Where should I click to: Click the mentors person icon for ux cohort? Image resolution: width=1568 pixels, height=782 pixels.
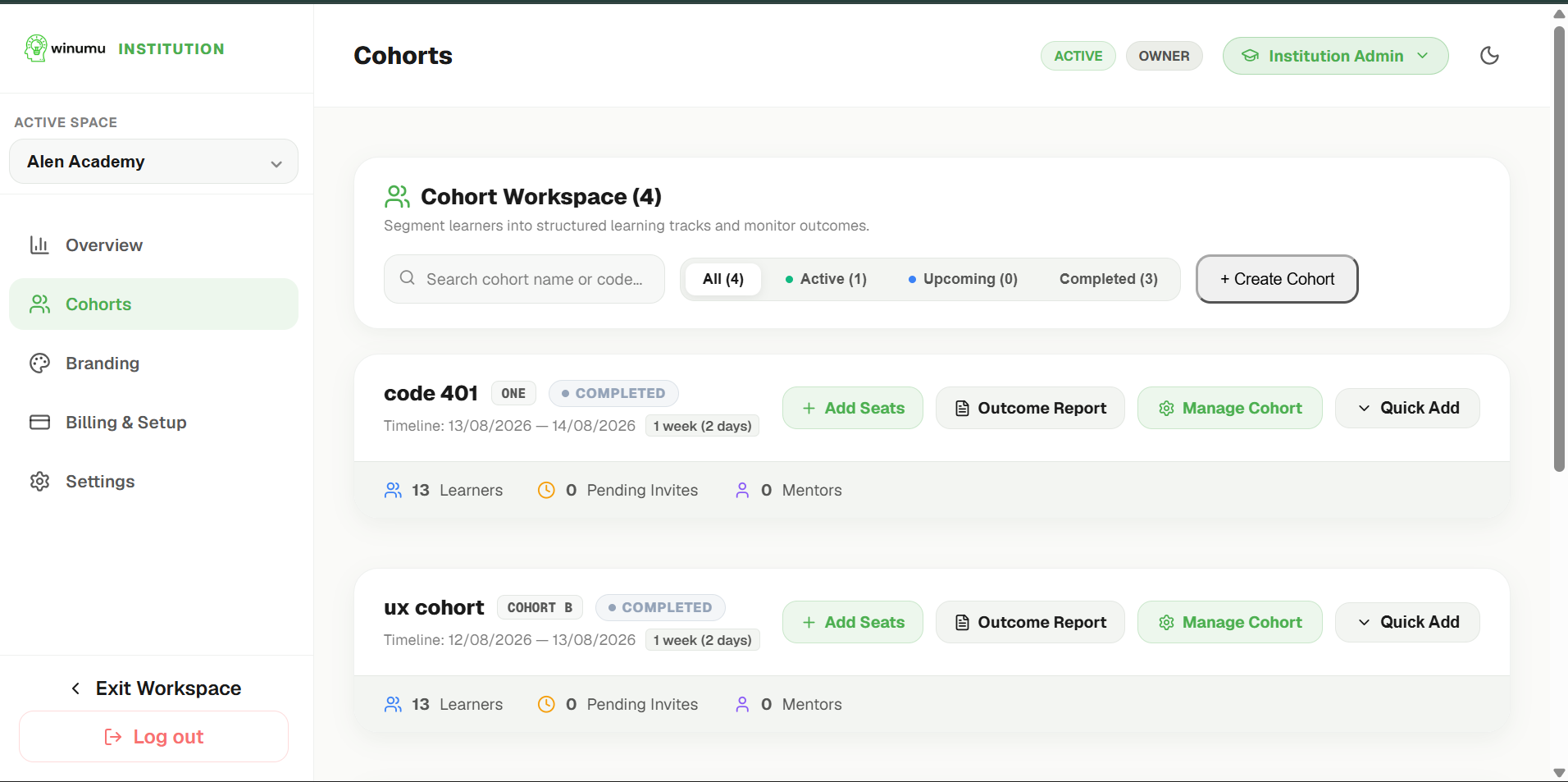click(x=742, y=704)
